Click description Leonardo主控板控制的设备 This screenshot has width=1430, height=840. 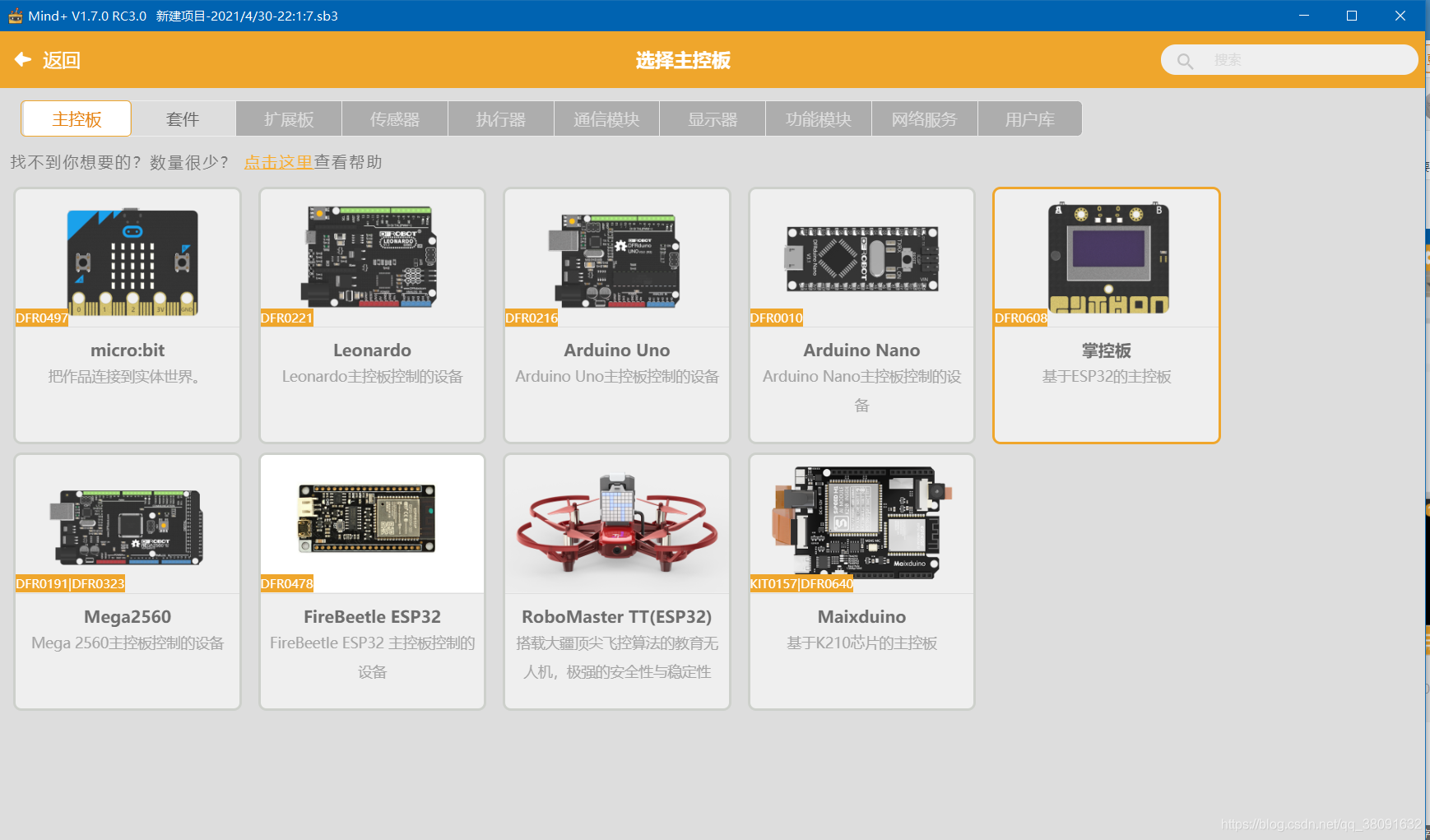coord(372,377)
